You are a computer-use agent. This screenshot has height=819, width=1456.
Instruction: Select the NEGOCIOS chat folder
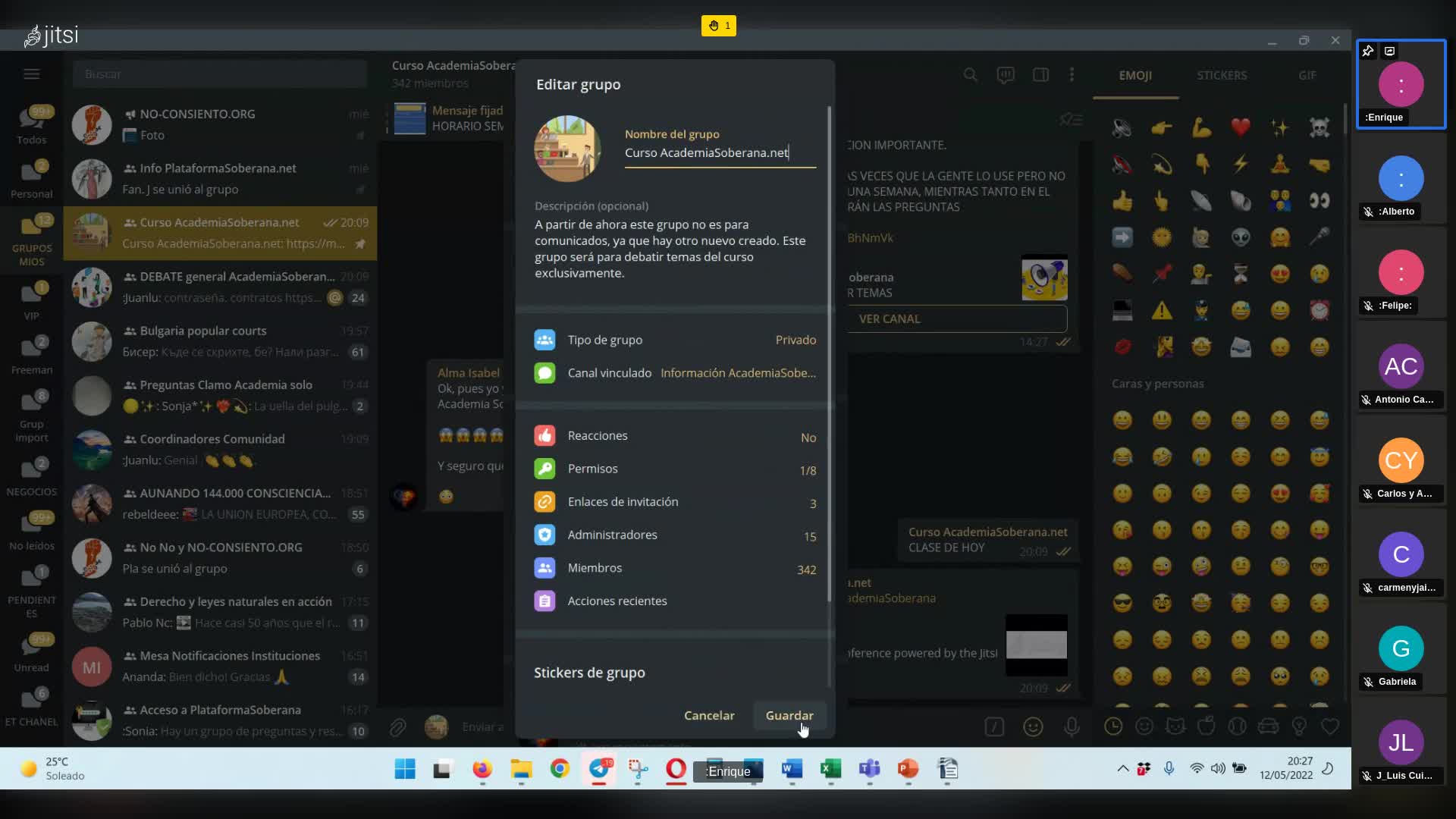[31, 477]
